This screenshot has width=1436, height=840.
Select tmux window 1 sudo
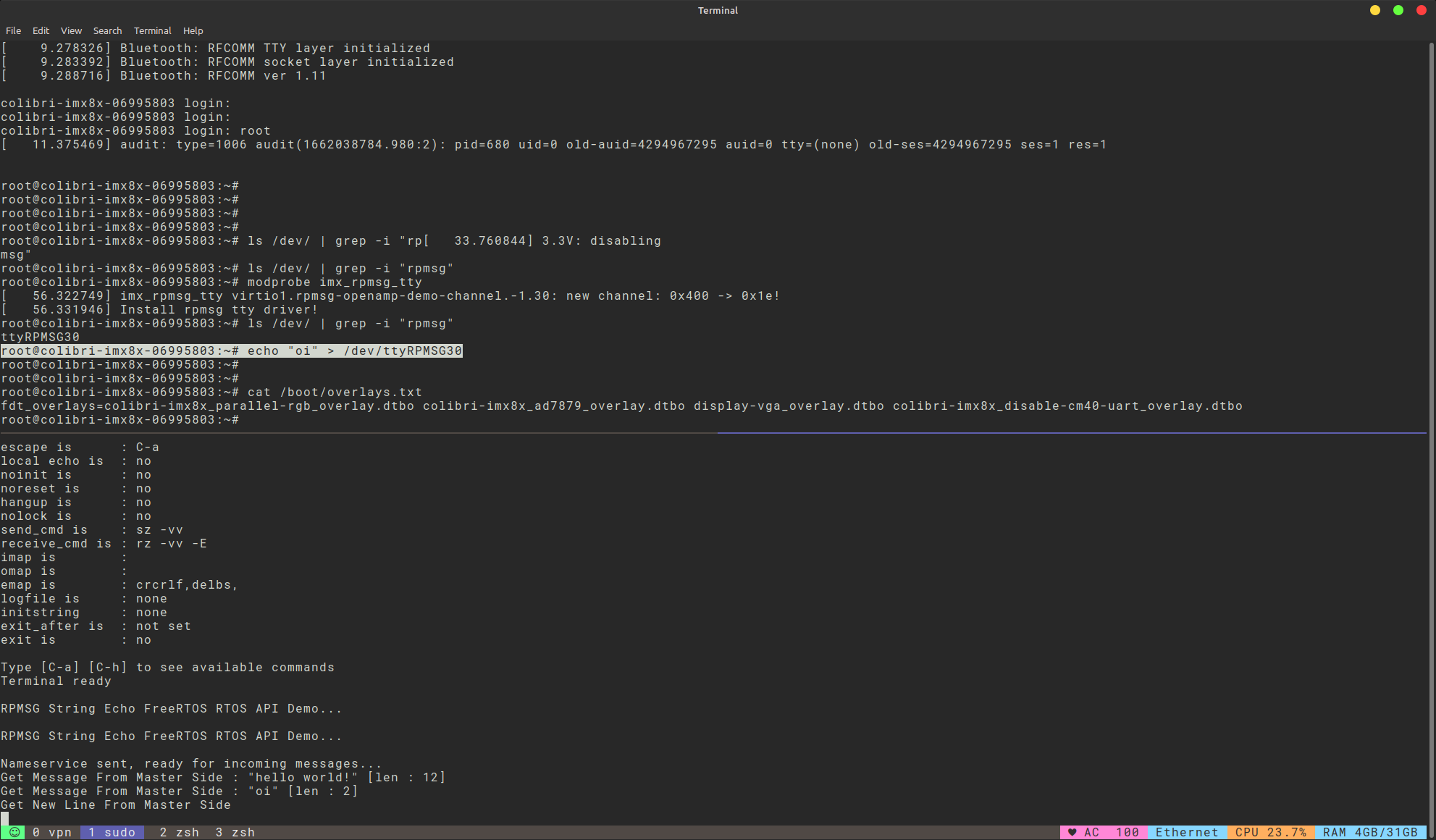pos(112,833)
